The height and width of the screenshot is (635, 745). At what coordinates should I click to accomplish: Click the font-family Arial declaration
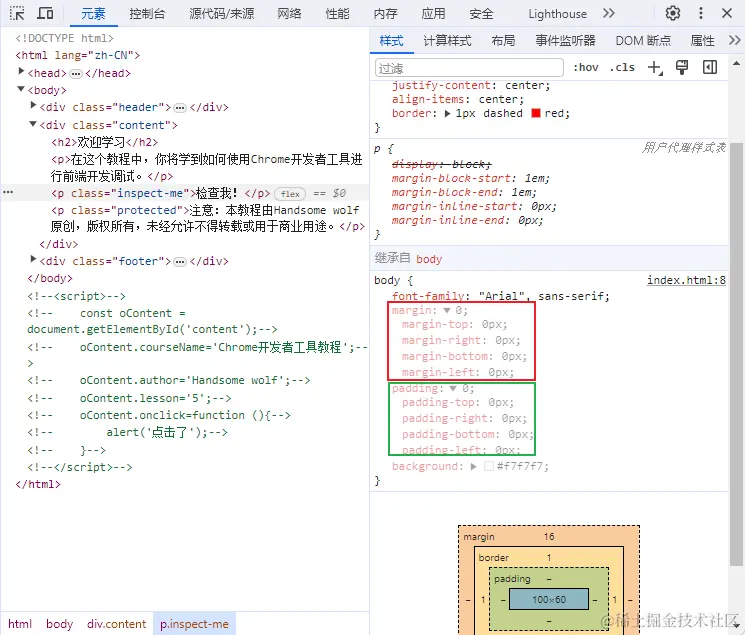click(x=500, y=296)
